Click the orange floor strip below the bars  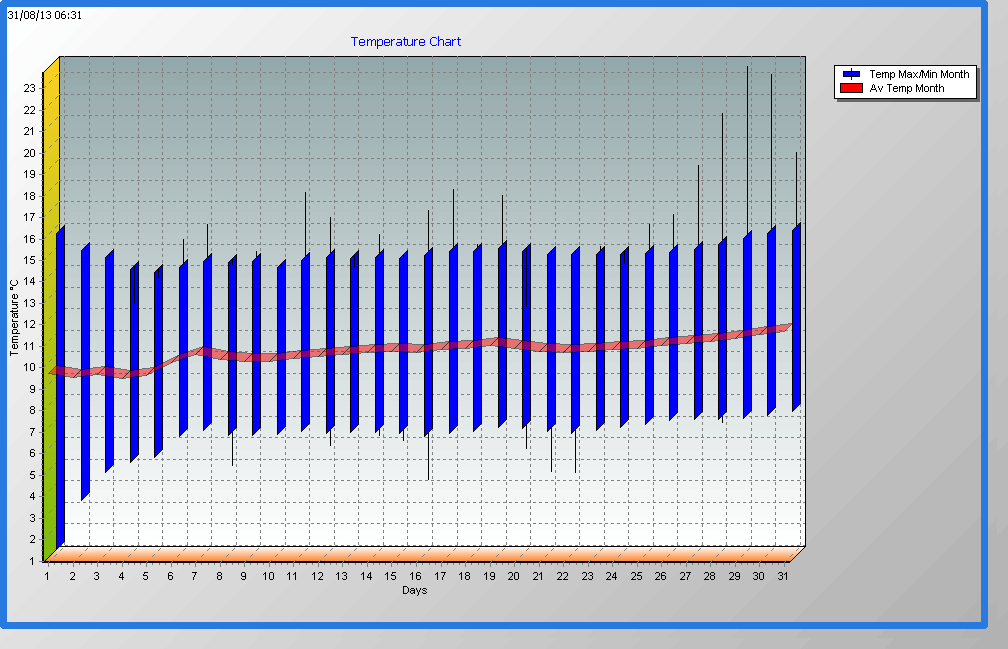click(420, 554)
